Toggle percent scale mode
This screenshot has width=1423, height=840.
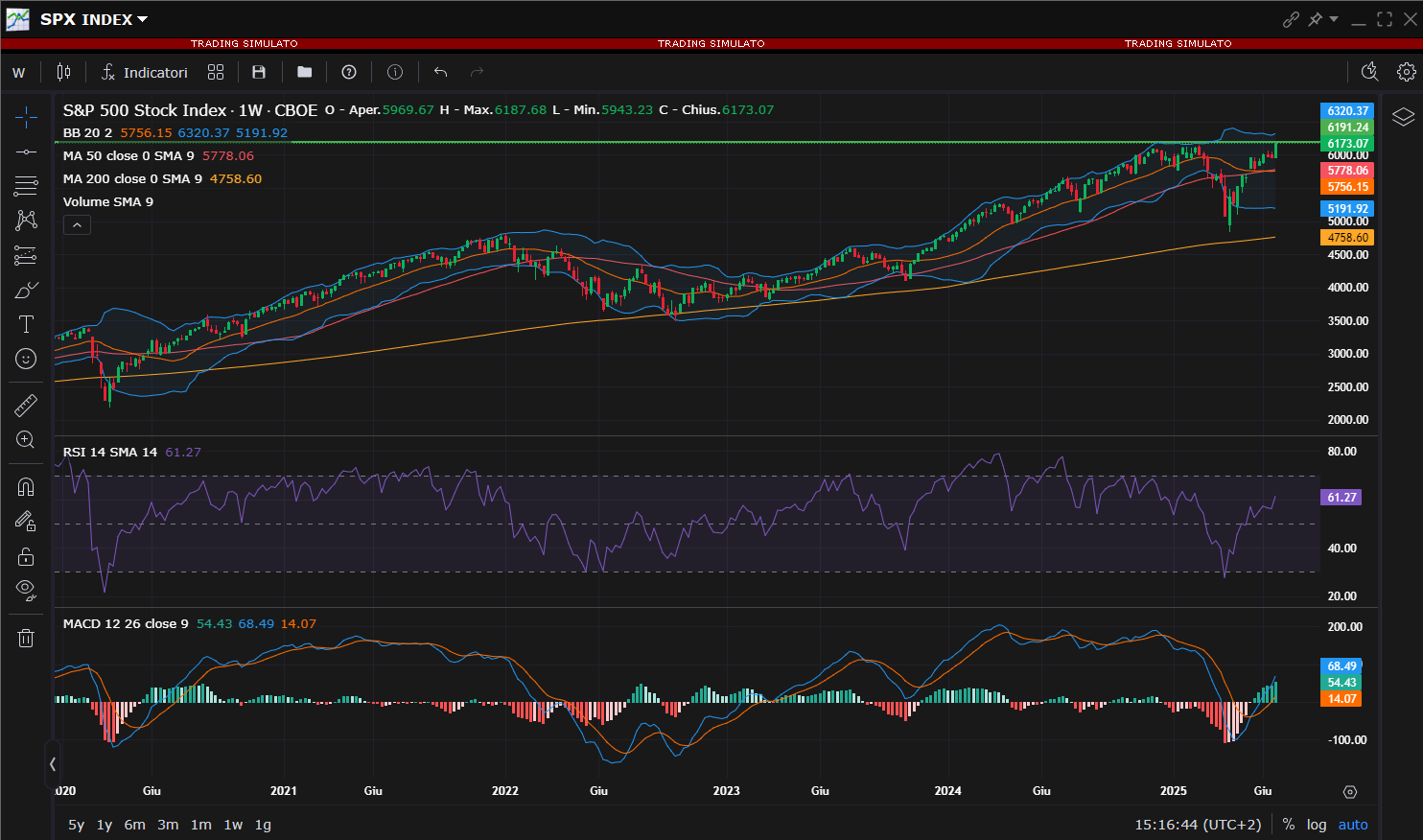[x=1289, y=825]
